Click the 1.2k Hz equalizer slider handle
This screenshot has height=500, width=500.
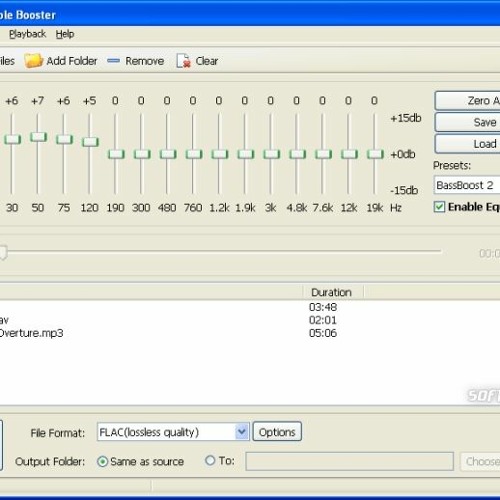click(220, 154)
